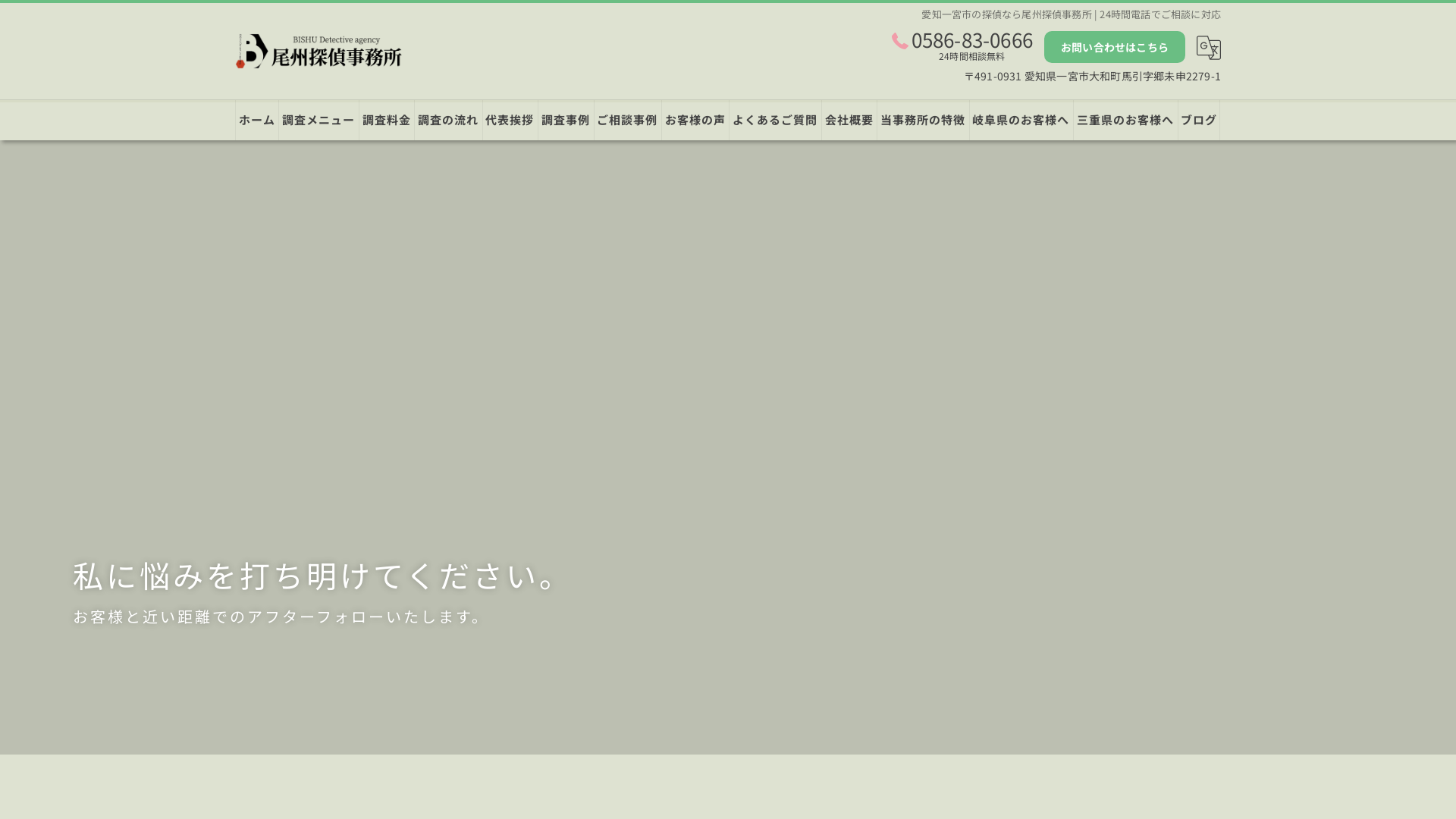Open 三重県のお客様へ navigation link
Image resolution: width=1456 pixels, height=819 pixels.
point(1125,121)
